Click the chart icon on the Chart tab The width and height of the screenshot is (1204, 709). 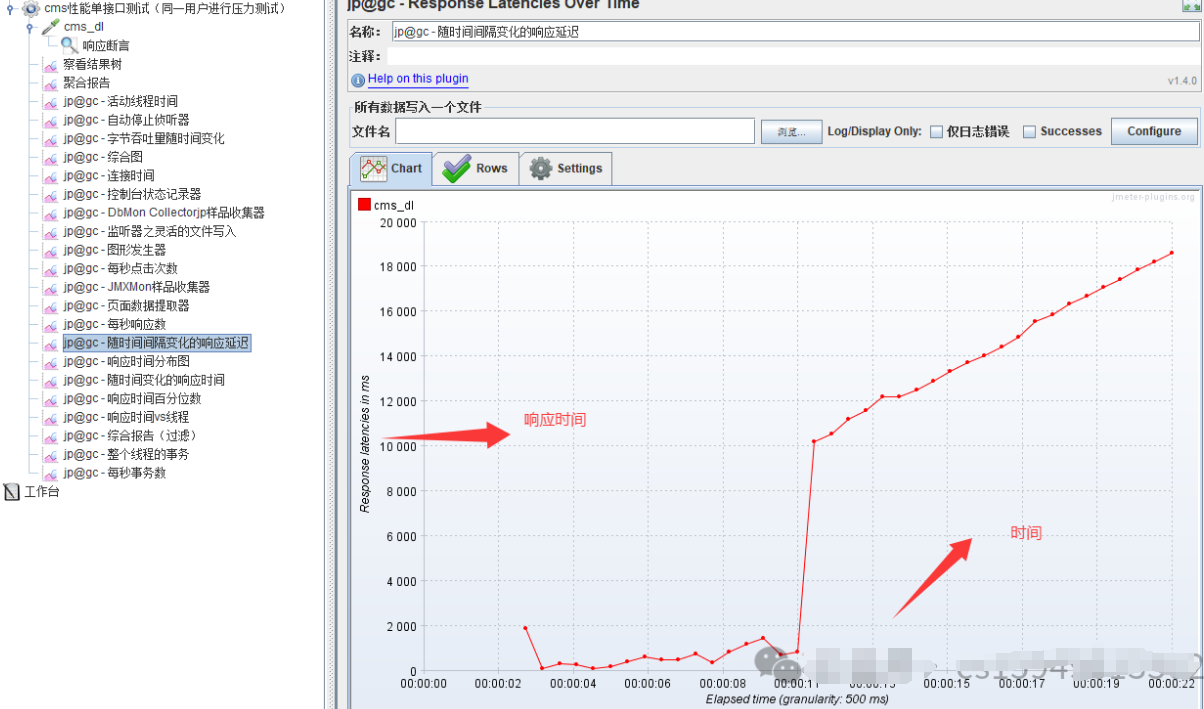coord(374,168)
